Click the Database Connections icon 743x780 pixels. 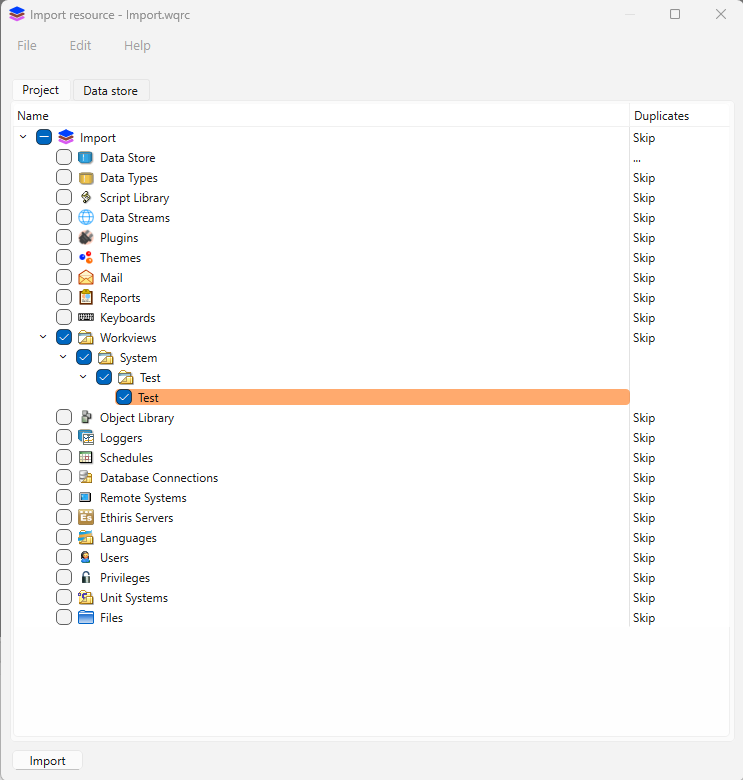point(86,477)
